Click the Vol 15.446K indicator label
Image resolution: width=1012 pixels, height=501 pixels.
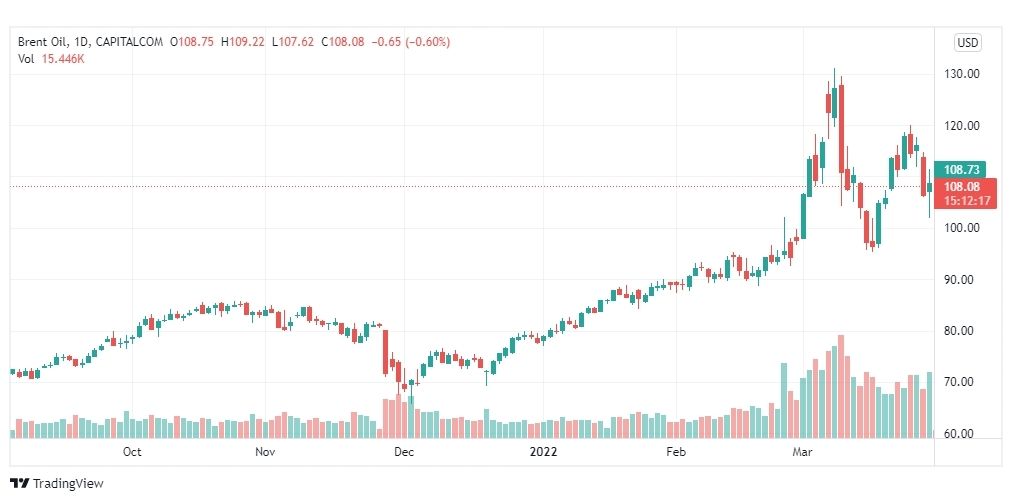coord(52,58)
